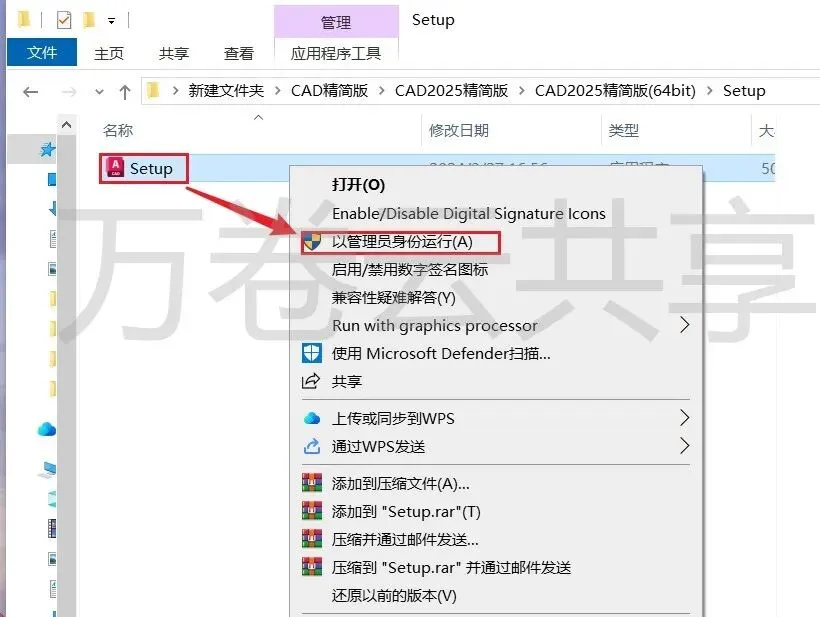Image resolution: width=820 pixels, height=617 pixels.
Task: Click Quick Access star in sidebar
Action: pos(47,150)
